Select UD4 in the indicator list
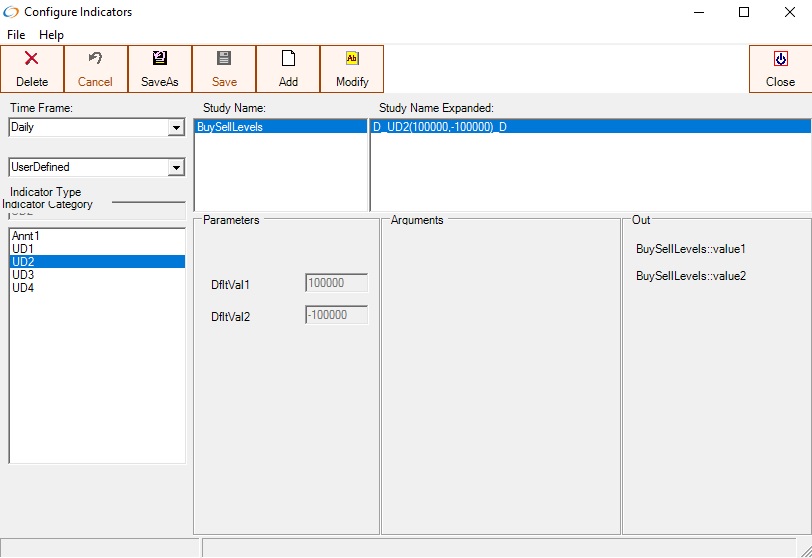This screenshot has width=812, height=558. click(23, 288)
